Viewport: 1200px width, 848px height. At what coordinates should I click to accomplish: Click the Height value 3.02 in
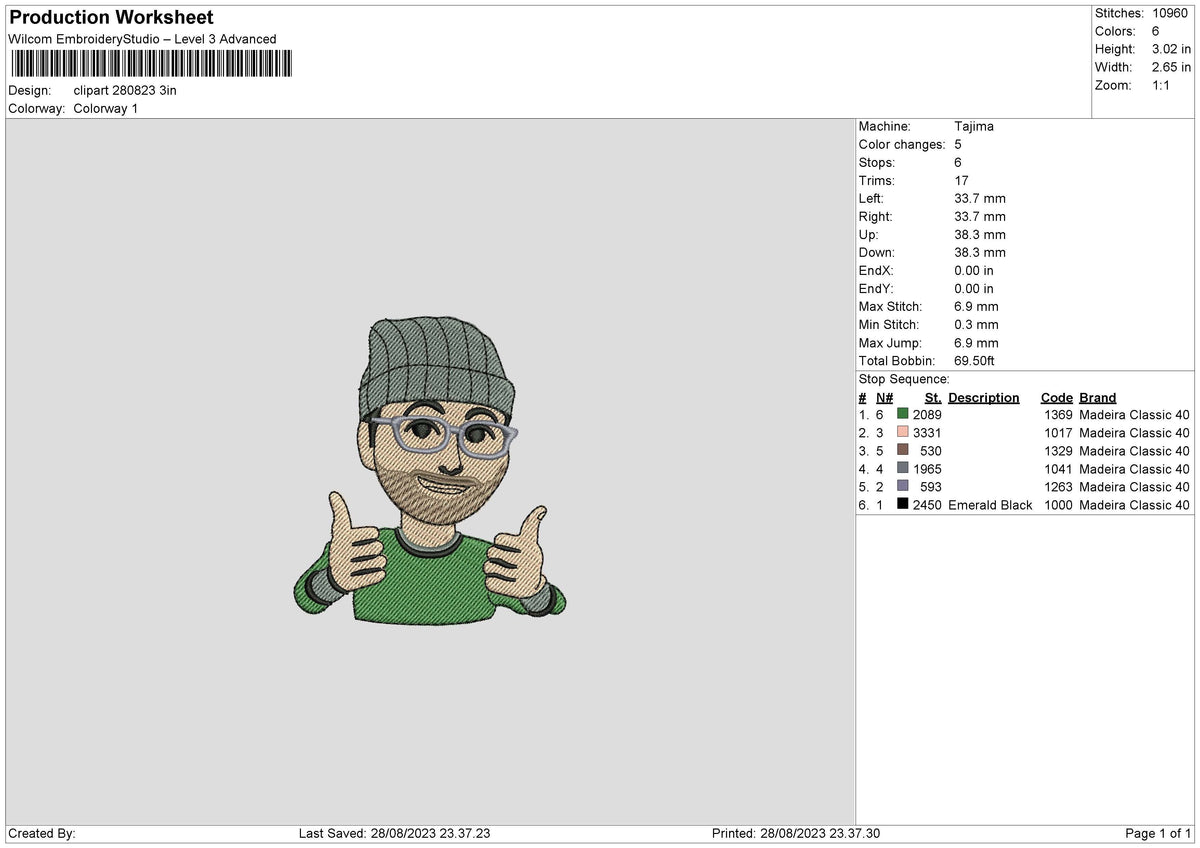tap(1171, 49)
